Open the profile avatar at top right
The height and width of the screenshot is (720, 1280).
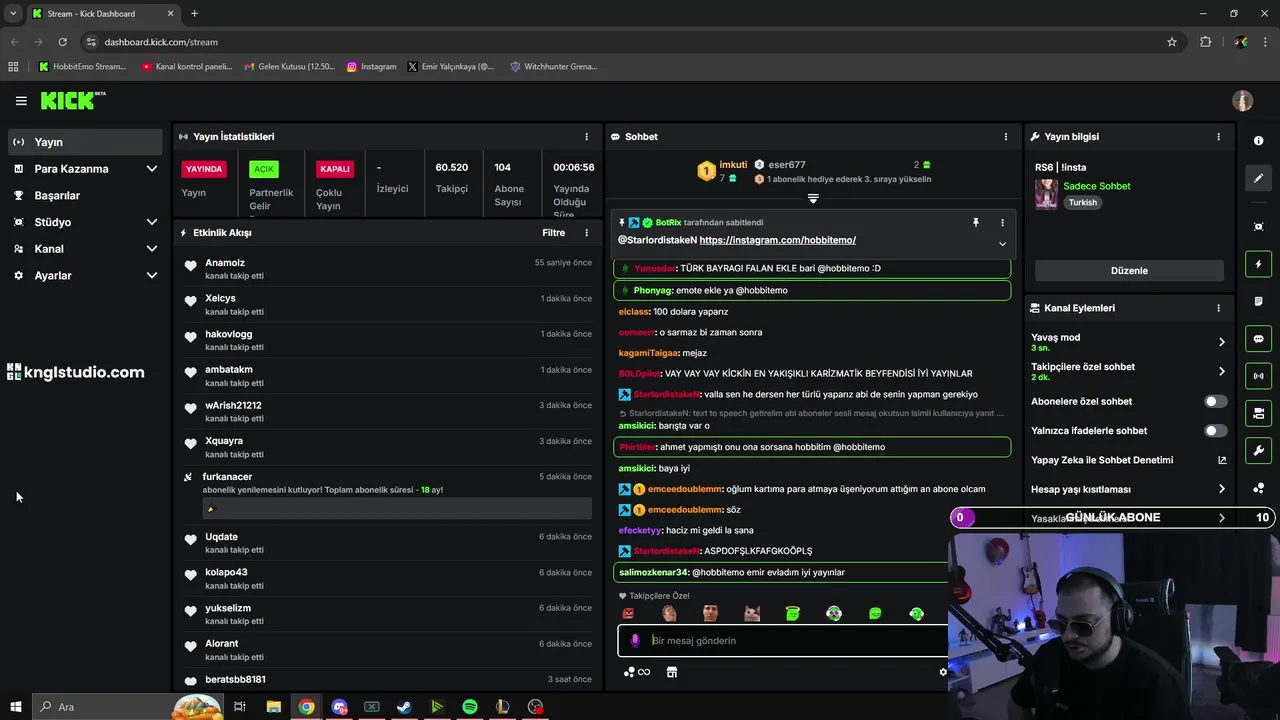pyautogui.click(x=1243, y=100)
